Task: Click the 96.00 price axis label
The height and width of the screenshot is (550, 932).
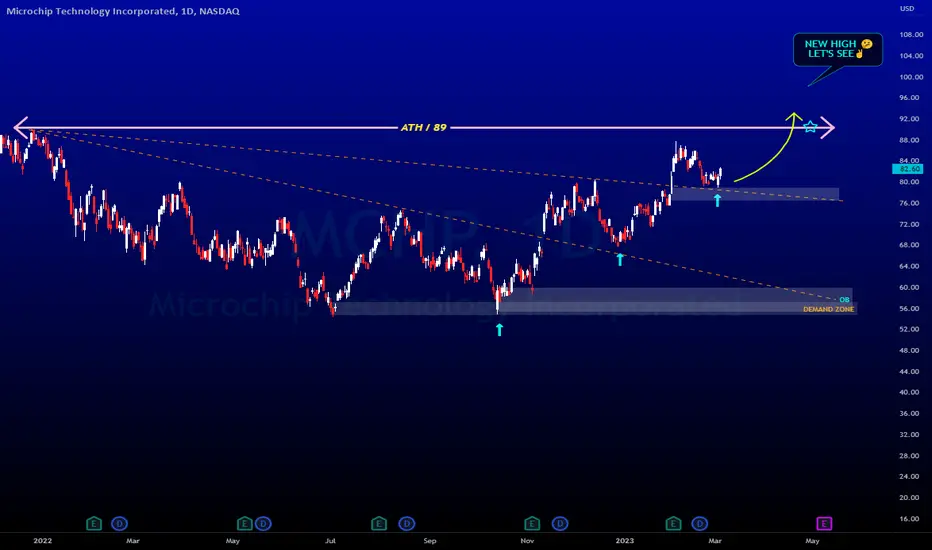Action: coord(909,98)
